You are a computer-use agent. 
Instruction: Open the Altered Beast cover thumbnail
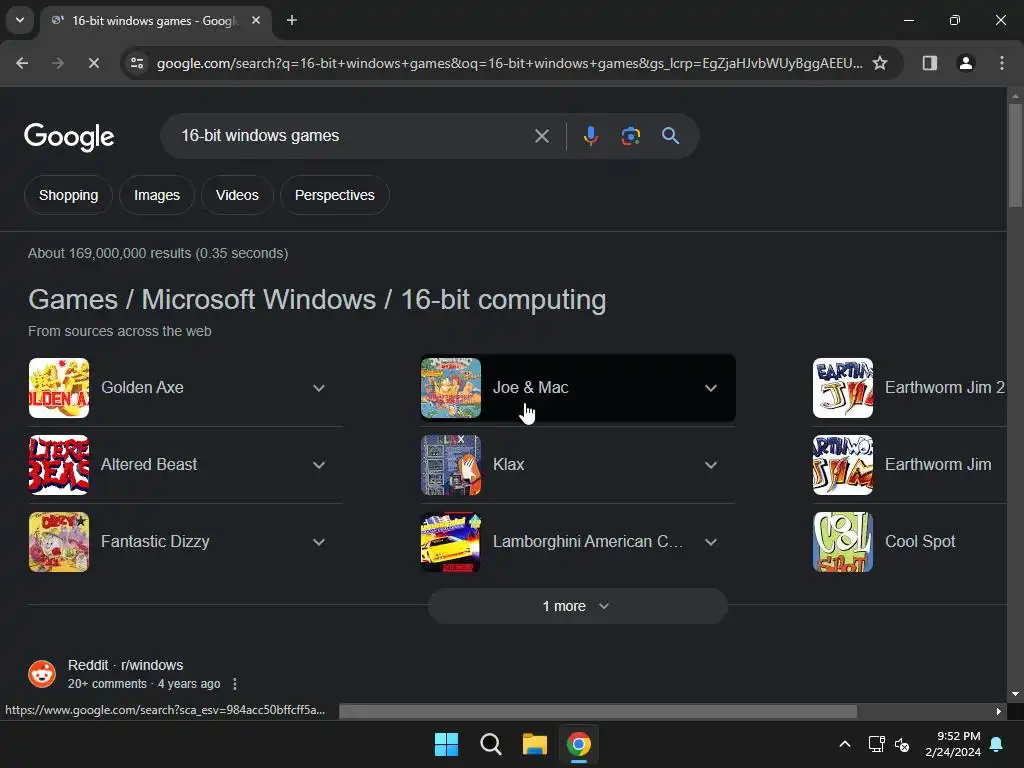pos(59,465)
